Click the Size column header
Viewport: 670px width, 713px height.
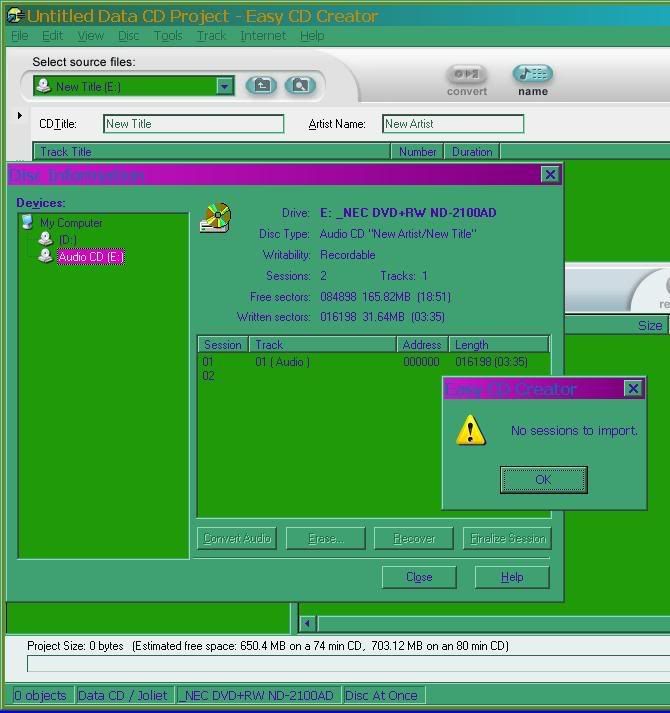tap(616, 326)
